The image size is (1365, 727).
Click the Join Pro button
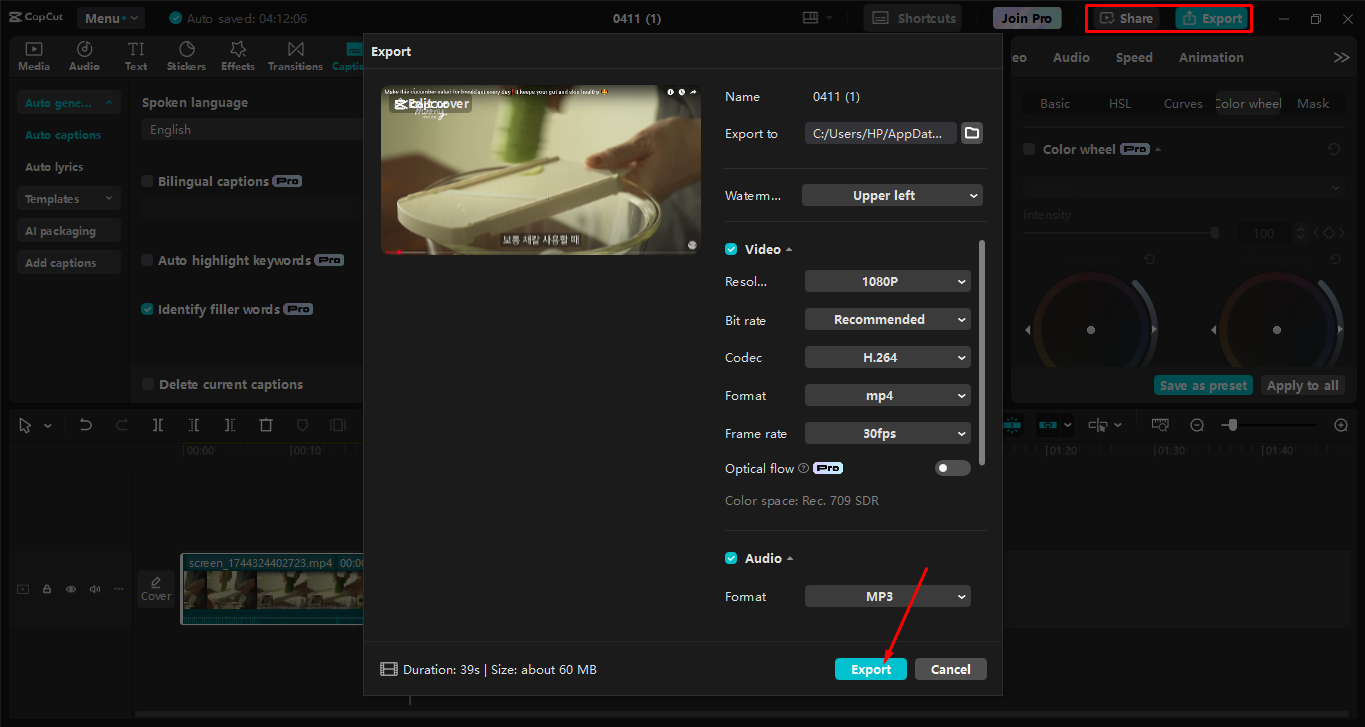pos(1026,17)
